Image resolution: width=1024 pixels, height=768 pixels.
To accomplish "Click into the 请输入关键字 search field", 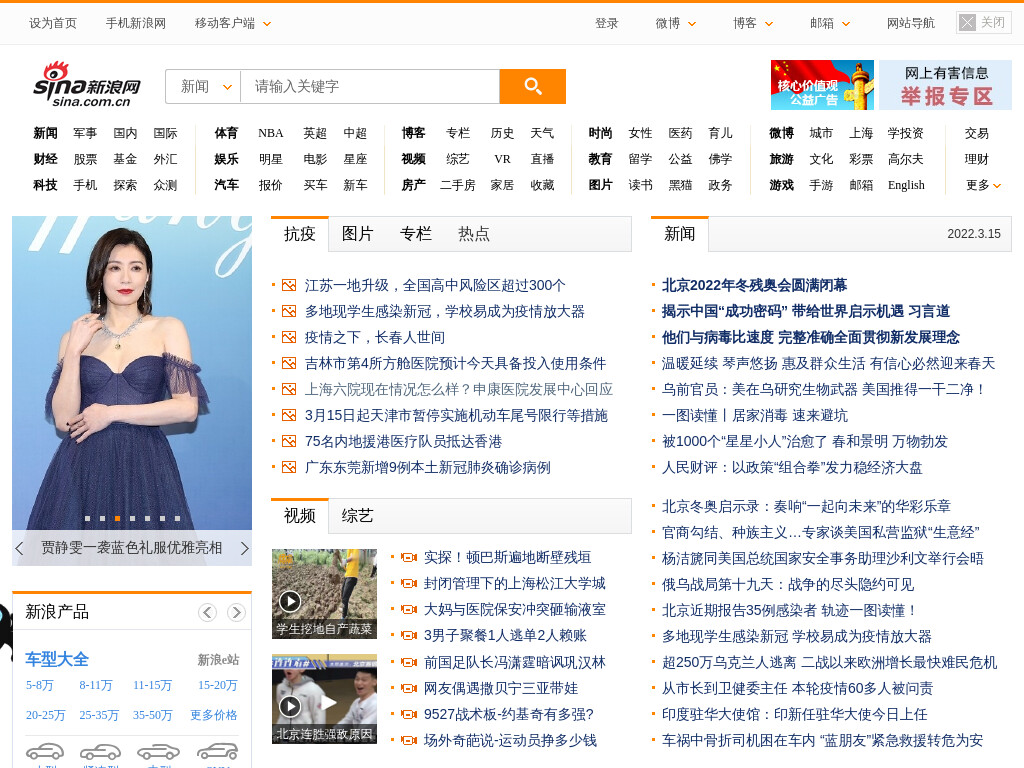I will (370, 86).
